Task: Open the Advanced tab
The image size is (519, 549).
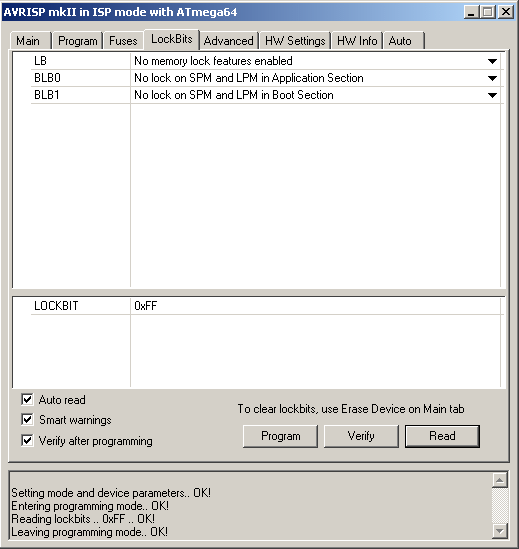Action: click(229, 41)
